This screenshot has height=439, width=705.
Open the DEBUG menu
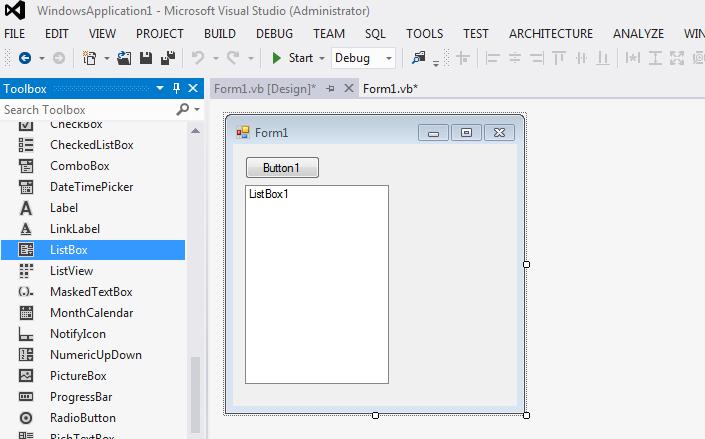tap(274, 34)
